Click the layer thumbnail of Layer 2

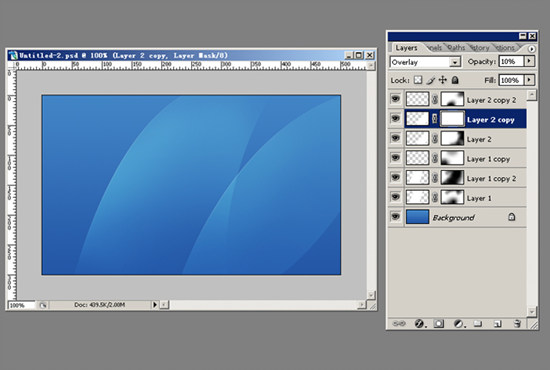pyautogui.click(x=417, y=139)
